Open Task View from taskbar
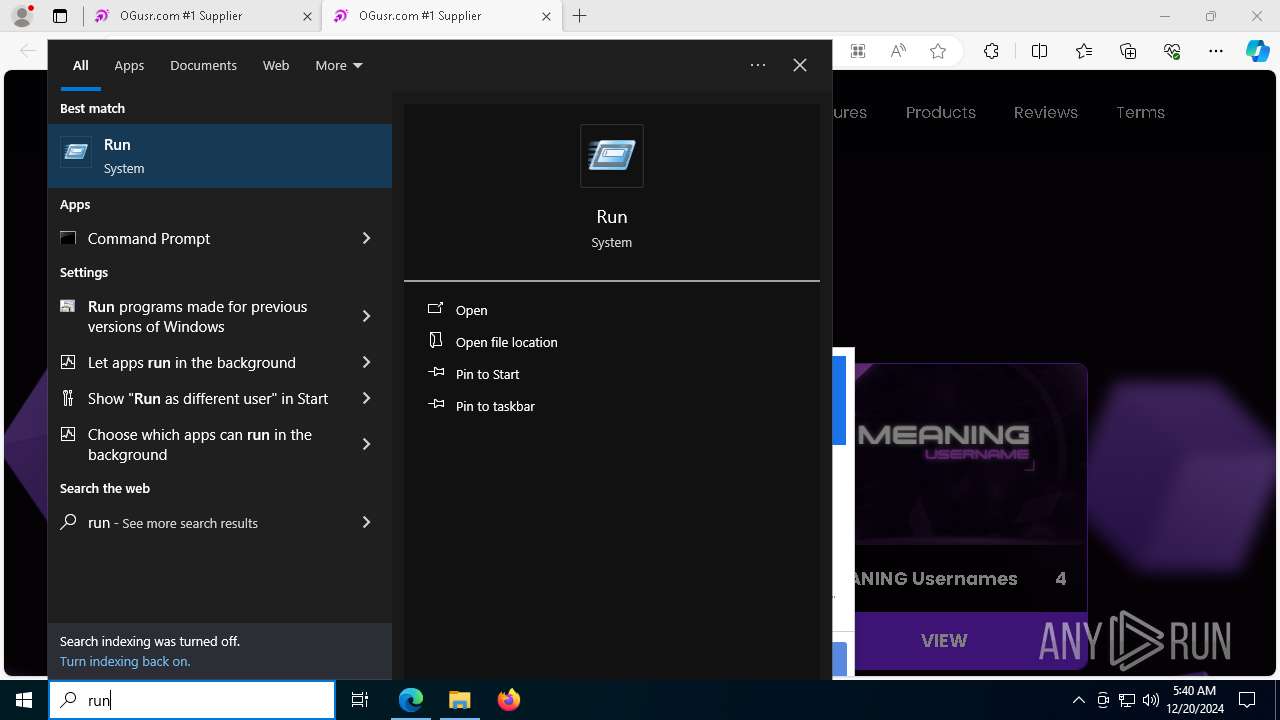Screen dimensions: 1280x720 point(360,700)
